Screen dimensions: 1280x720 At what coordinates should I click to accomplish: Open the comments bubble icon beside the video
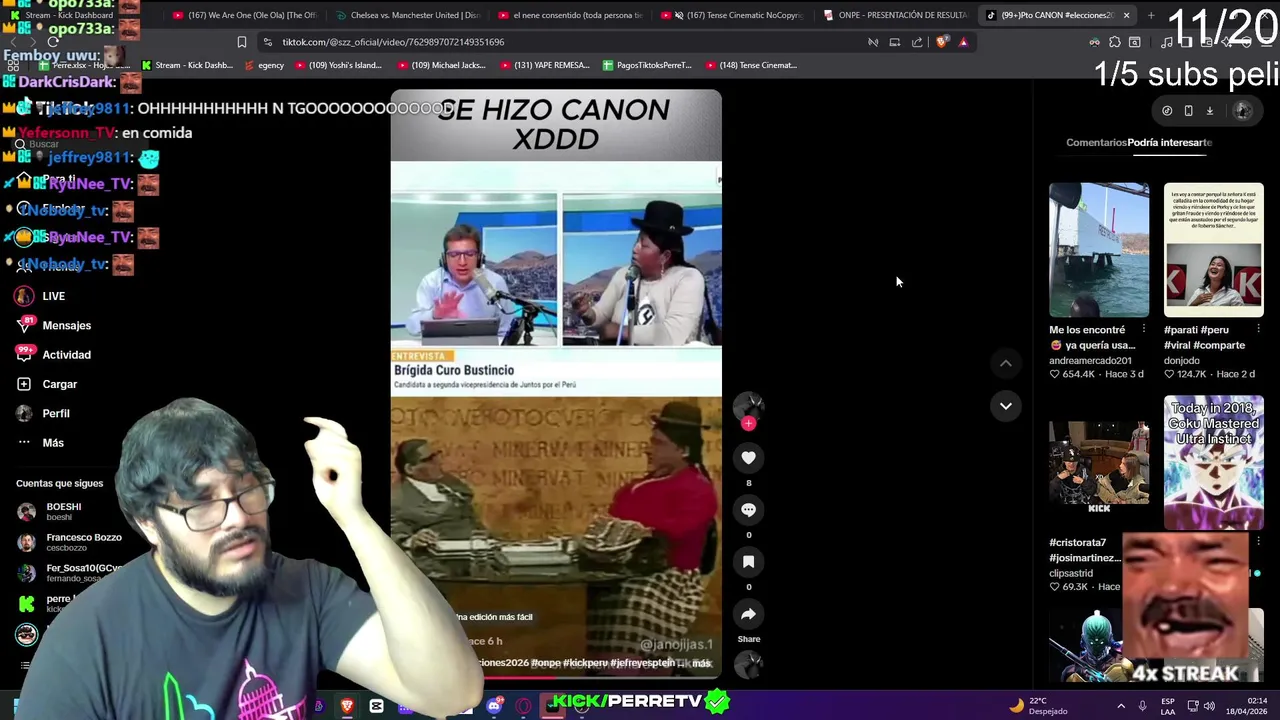click(x=748, y=509)
